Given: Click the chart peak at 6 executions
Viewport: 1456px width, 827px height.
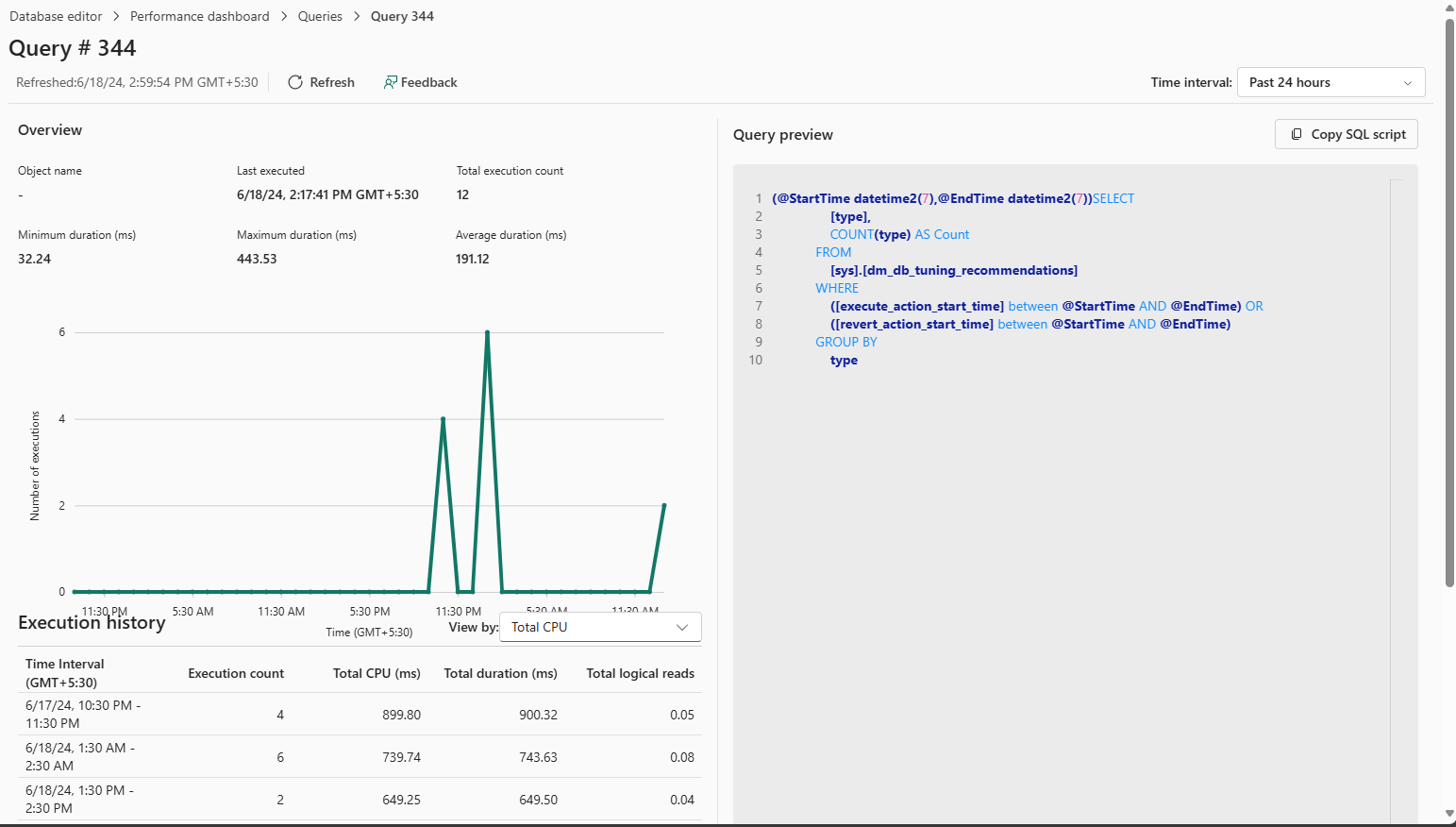Looking at the screenshot, I should tap(487, 332).
